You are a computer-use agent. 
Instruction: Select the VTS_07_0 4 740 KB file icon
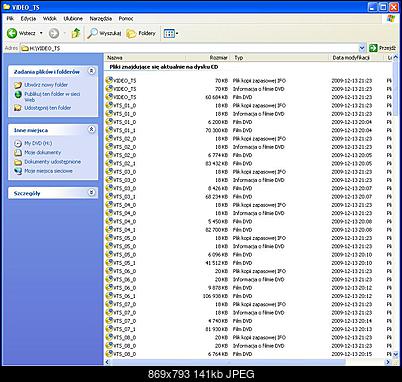click(x=109, y=321)
